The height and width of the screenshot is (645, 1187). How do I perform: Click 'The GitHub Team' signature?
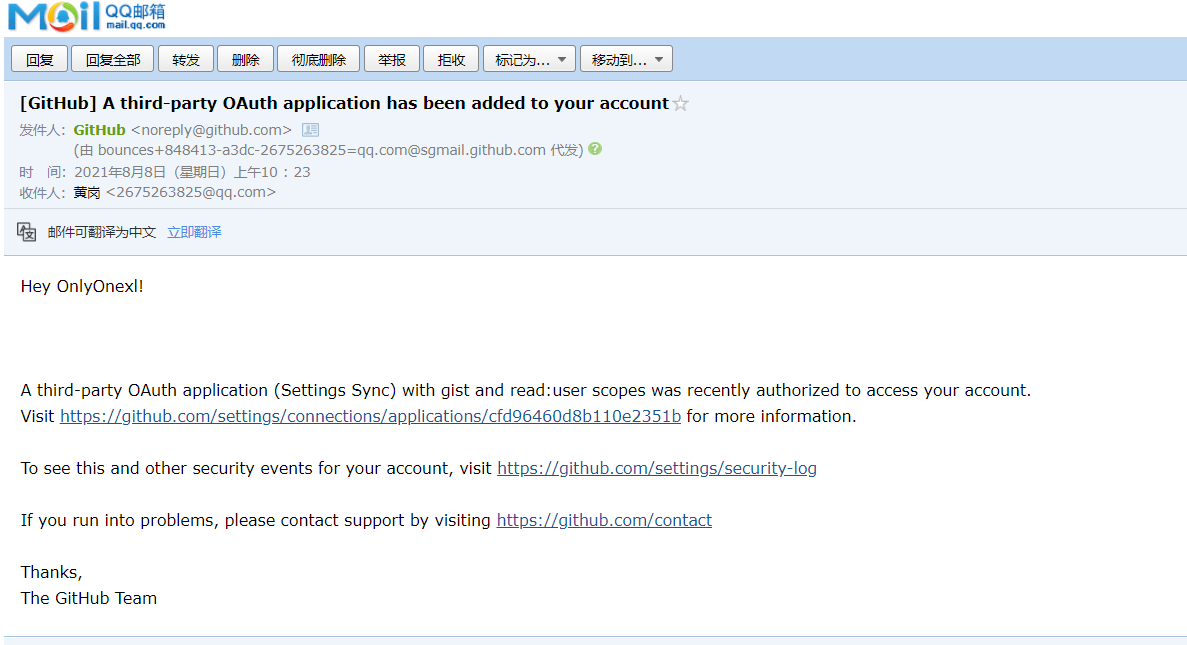pyautogui.click(x=89, y=598)
